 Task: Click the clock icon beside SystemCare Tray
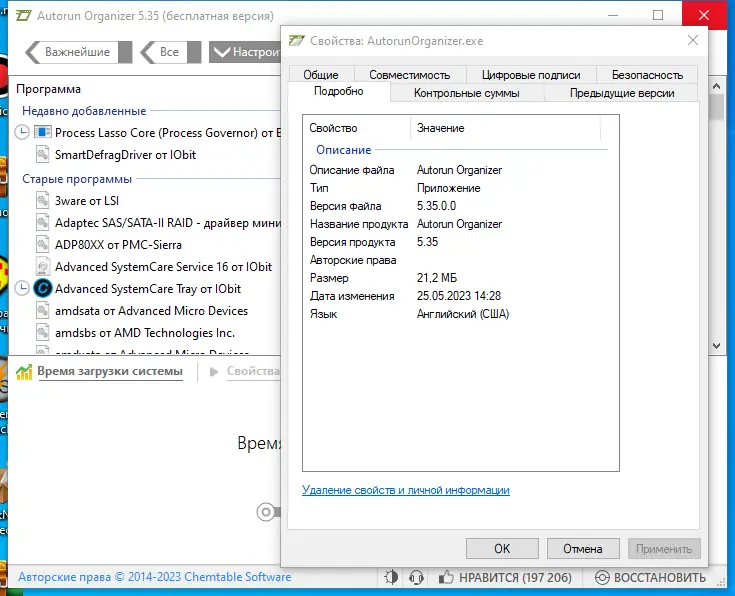point(22,288)
